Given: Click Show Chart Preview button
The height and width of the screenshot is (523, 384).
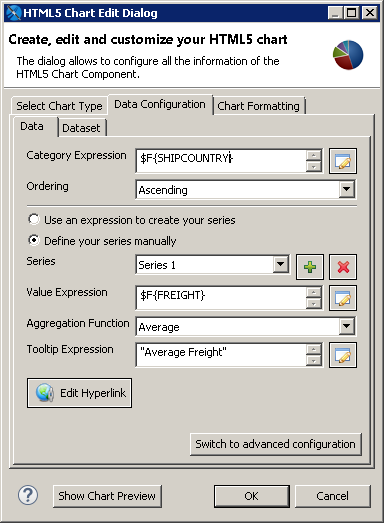Looking at the screenshot, I should 107,496.
